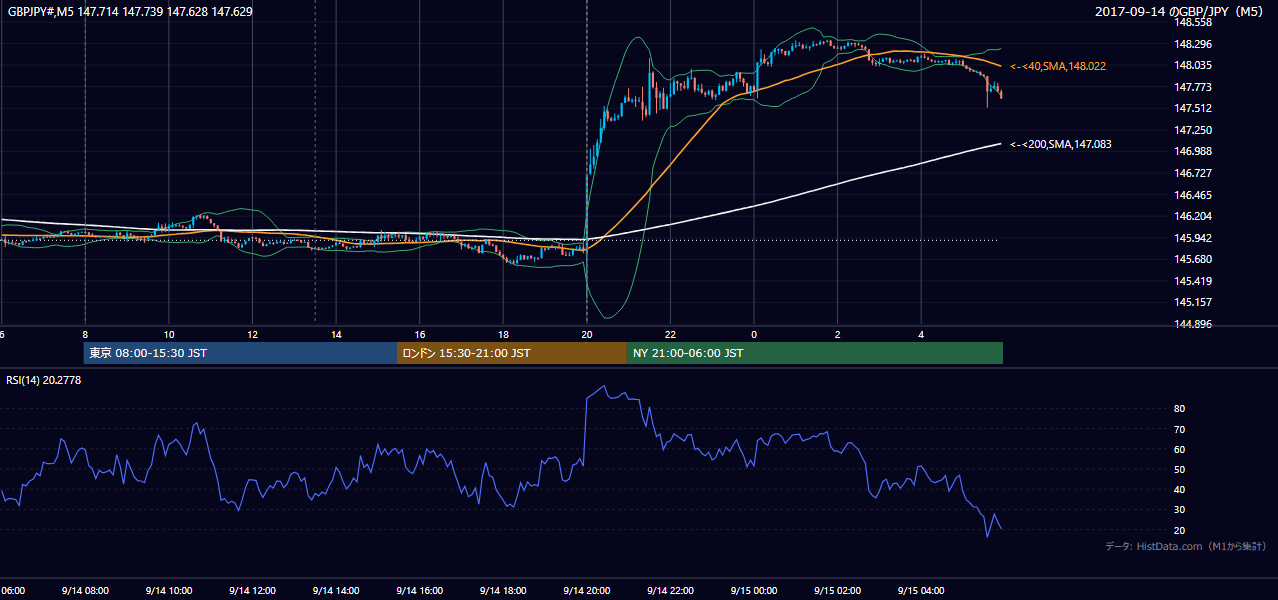Click the 9/15 04:00 time label
The image size is (1278, 600).
(x=921, y=590)
